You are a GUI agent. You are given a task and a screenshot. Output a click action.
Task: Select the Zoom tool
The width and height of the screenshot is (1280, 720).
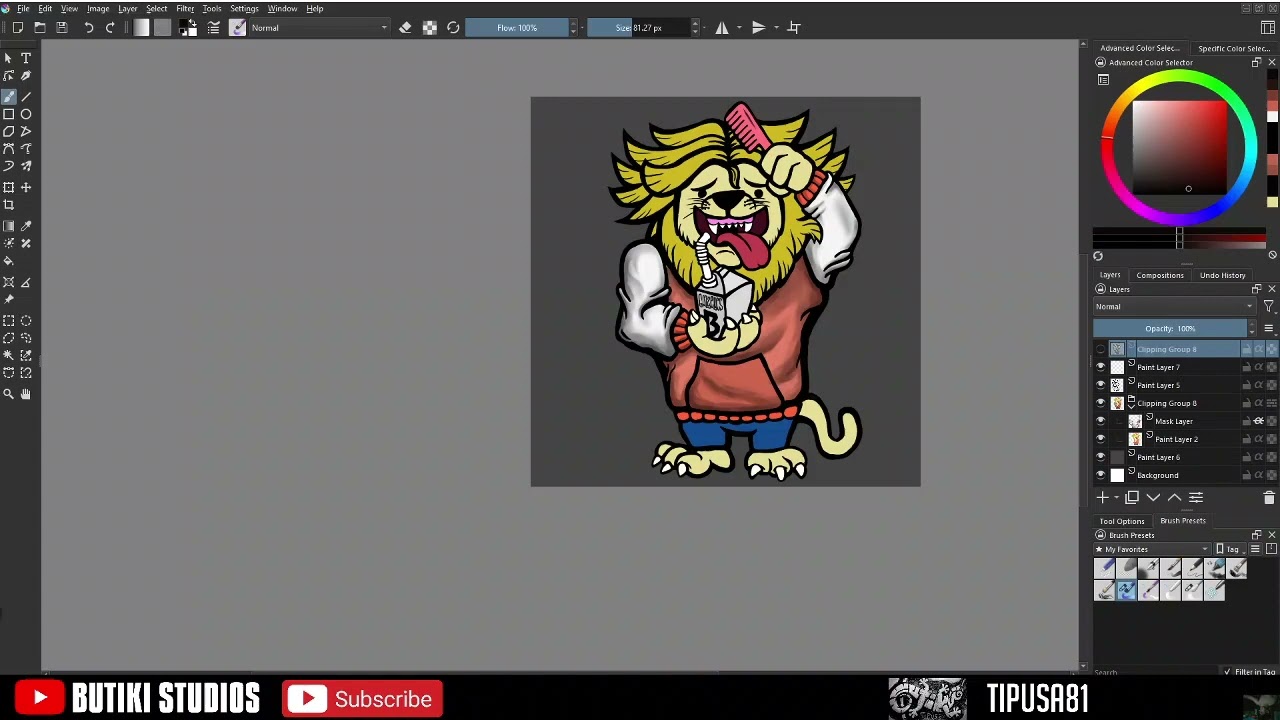9,394
